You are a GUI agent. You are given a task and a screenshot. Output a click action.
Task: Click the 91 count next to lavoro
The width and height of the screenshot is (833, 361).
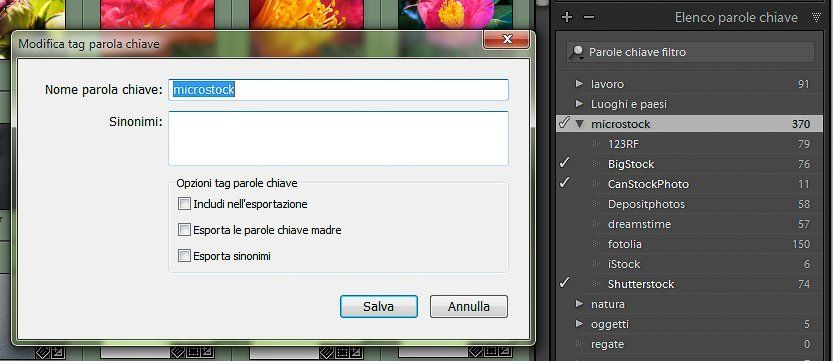click(x=803, y=84)
